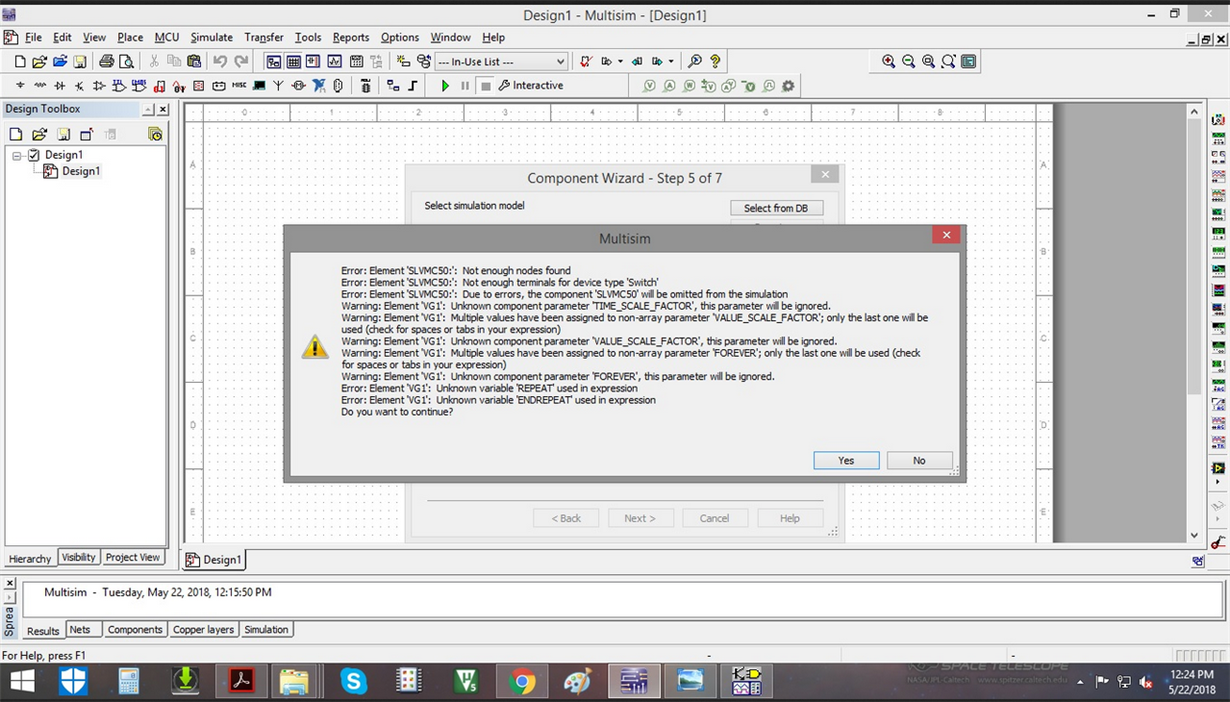Open Skype from the Windows taskbar

pos(353,682)
